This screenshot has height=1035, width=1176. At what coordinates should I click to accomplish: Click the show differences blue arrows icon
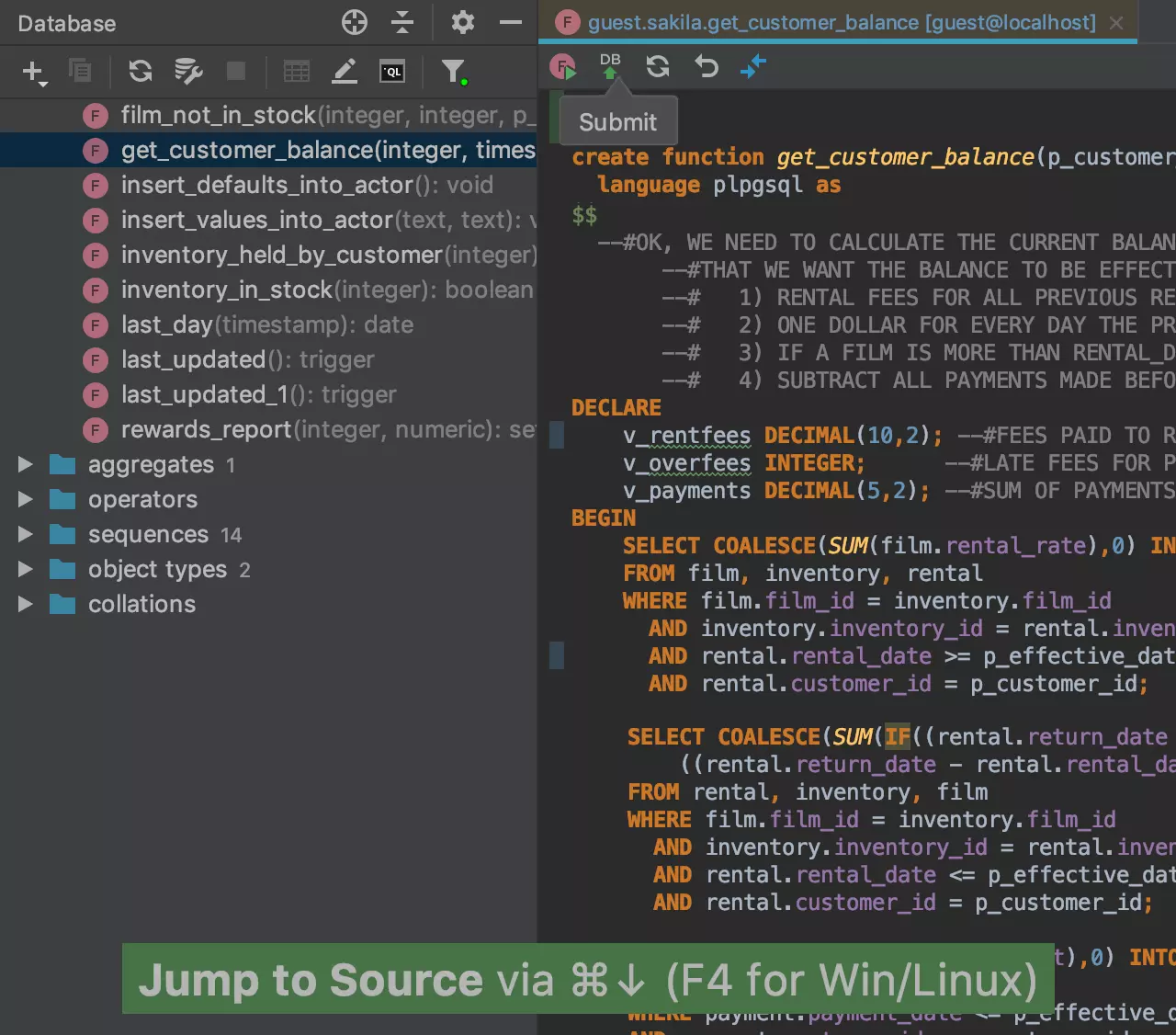[x=752, y=67]
